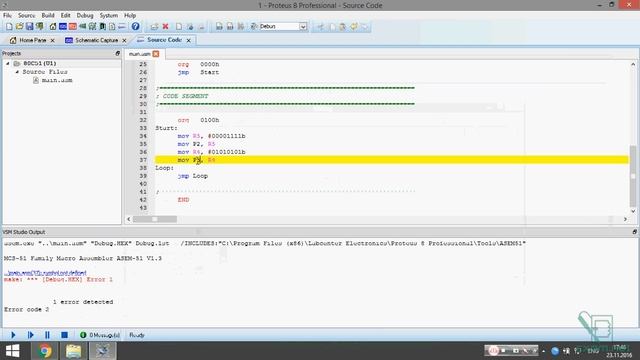This screenshot has height=360, width=640.
Task: Open PCB Layout from the red toolbar icon
Action: tap(73, 27)
